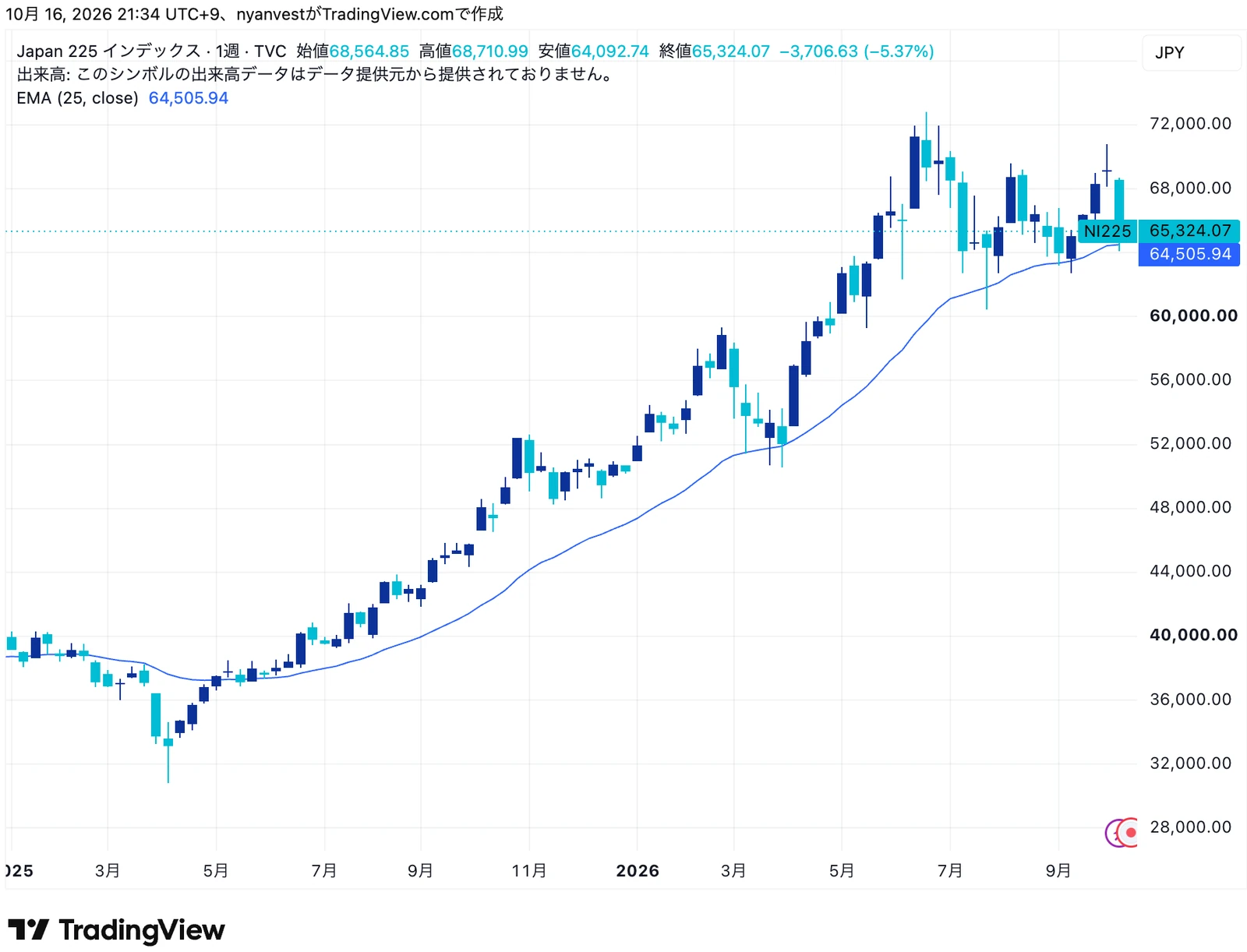Click the 52,000.00 price axis label
This screenshot has width=1247, height=952.
pyautogui.click(x=1190, y=443)
